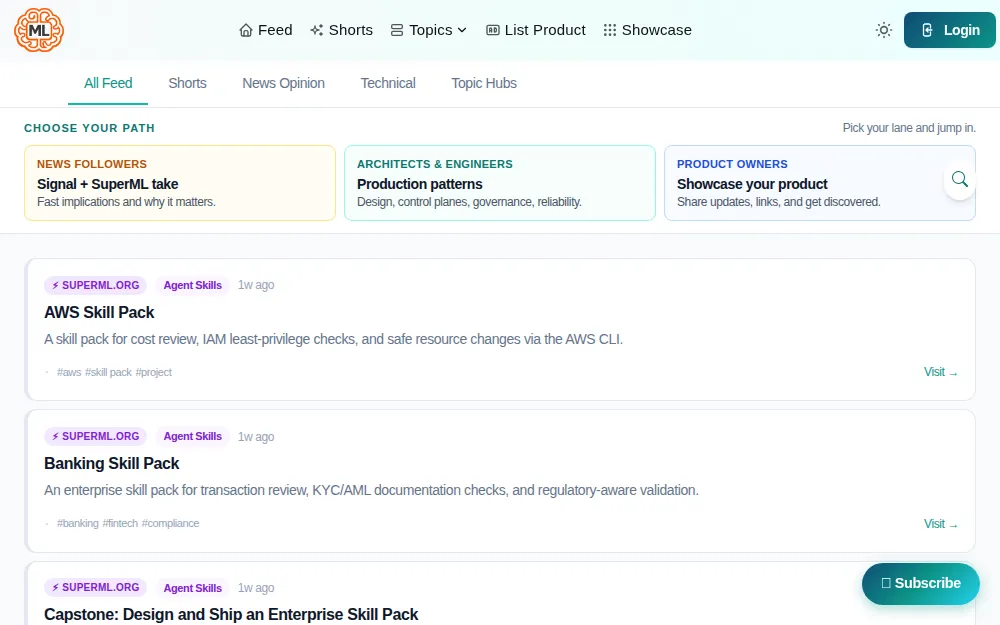The width and height of the screenshot is (1000, 625).
Task: Select the All Feed tab
Action: [x=108, y=84]
